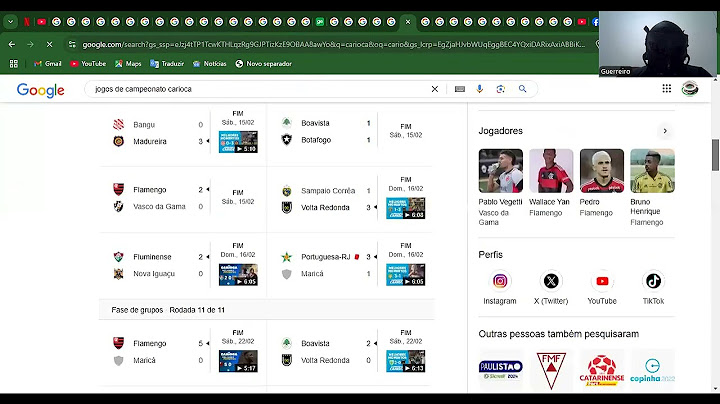The image size is (720, 404).
Task: Open the TikTok profile icon
Action: pos(653,281)
